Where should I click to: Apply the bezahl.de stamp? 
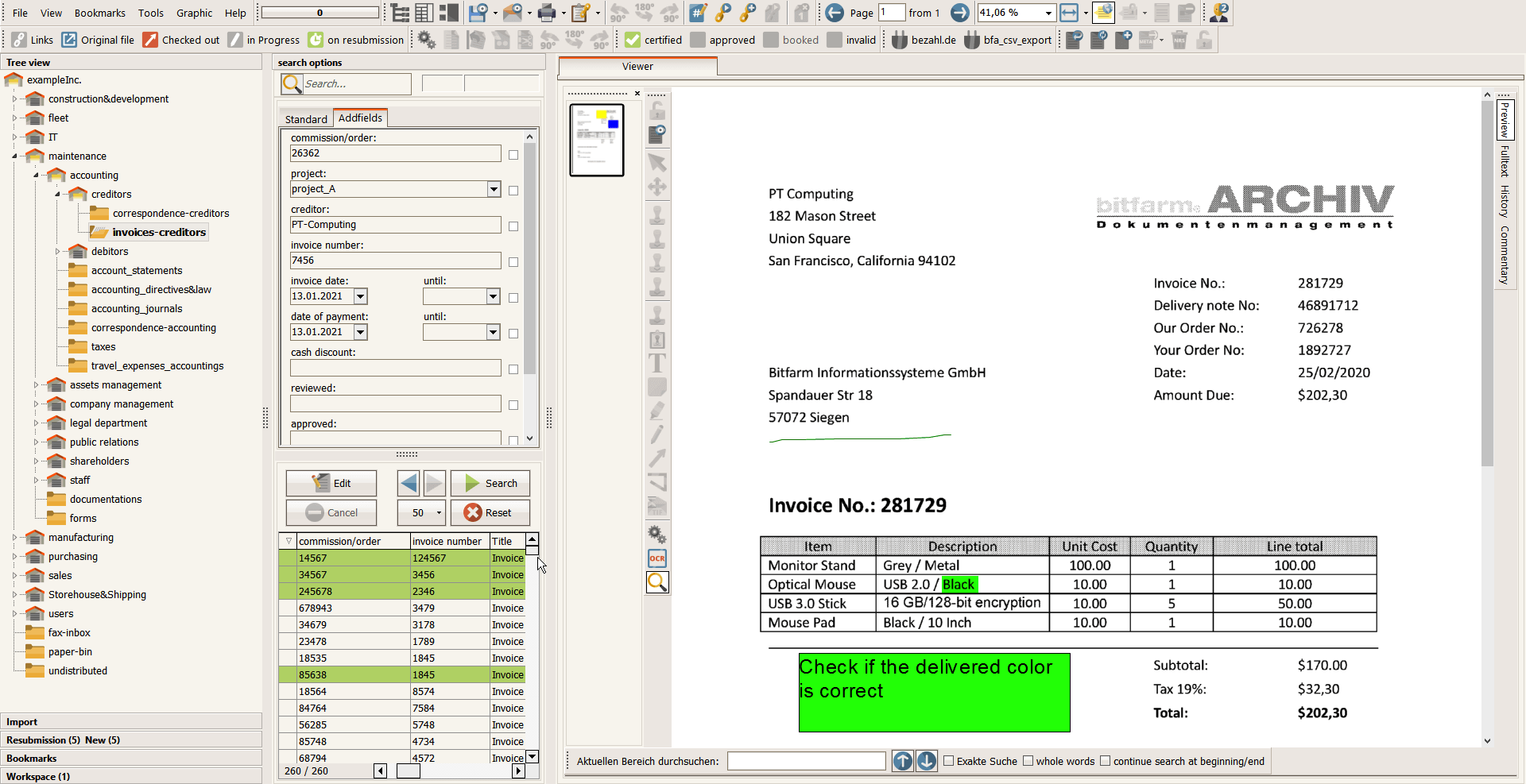tap(922, 40)
